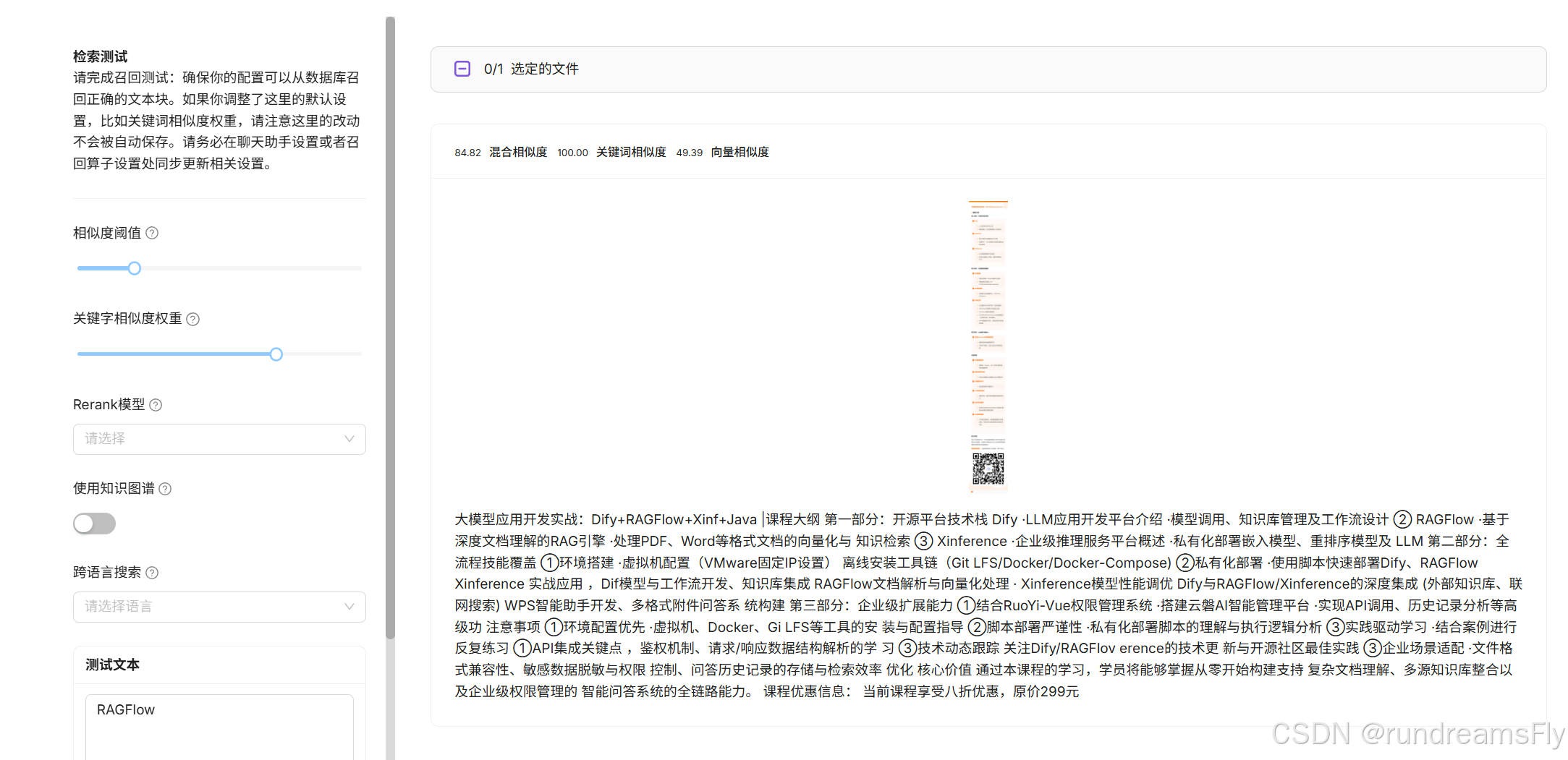The width and height of the screenshot is (1568, 760).
Task: Deselect the indeterminate file selection checkbox
Action: tap(462, 69)
